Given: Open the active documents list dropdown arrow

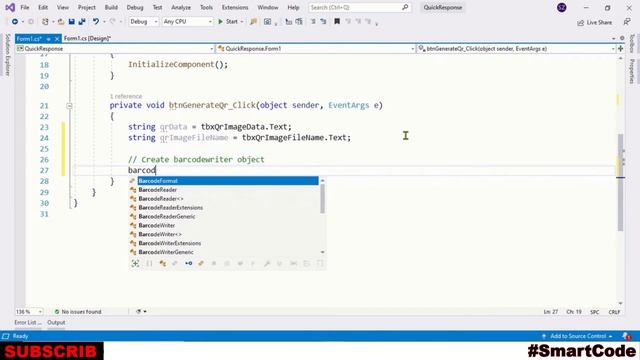Looking at the screenshot, I should (x=614, y=38).
